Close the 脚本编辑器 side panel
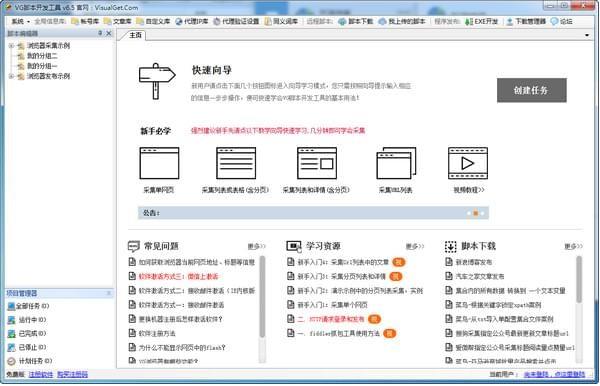This screenshot has width=600, height=386. pos(109,33)
